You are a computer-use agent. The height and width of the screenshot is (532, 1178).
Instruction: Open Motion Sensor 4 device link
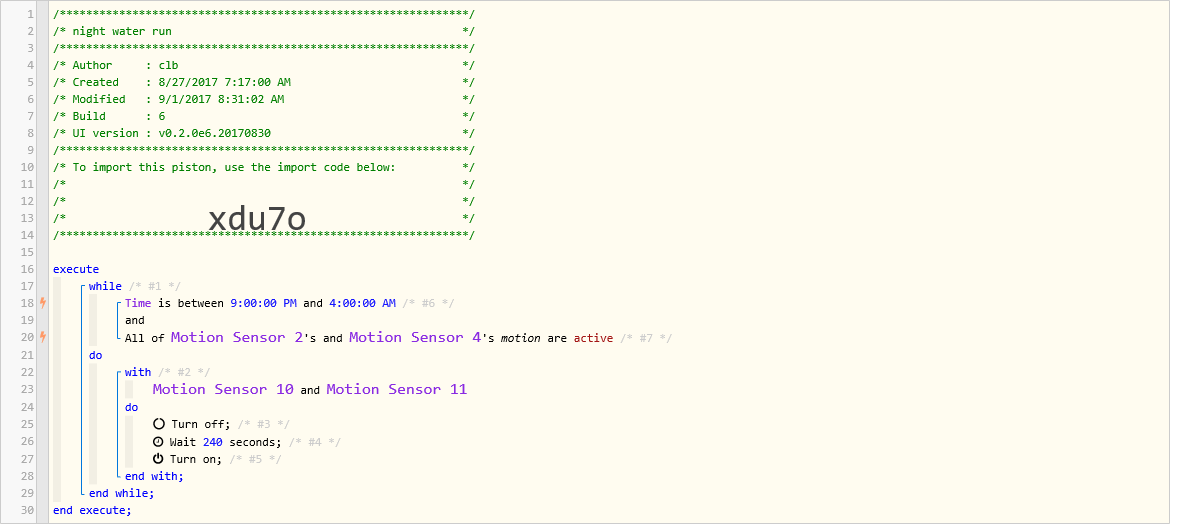(415, 337)
